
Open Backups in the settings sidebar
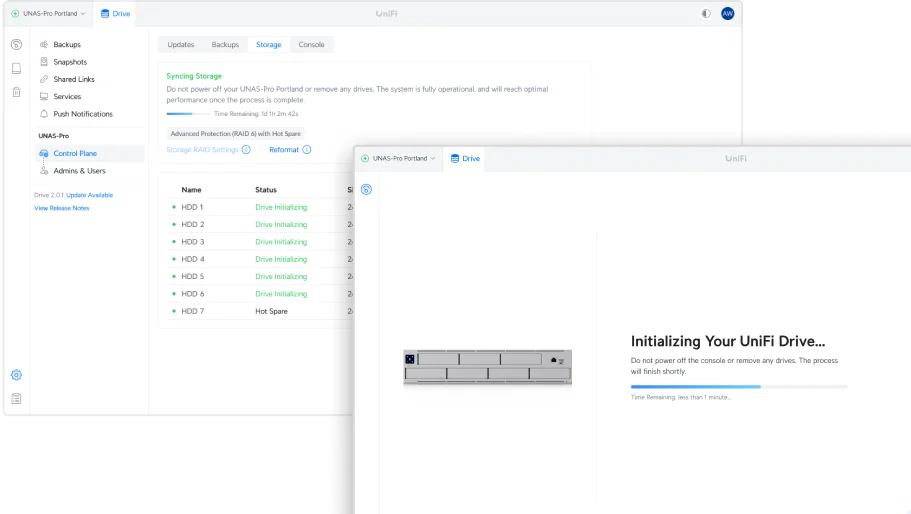tap(67, 44)
